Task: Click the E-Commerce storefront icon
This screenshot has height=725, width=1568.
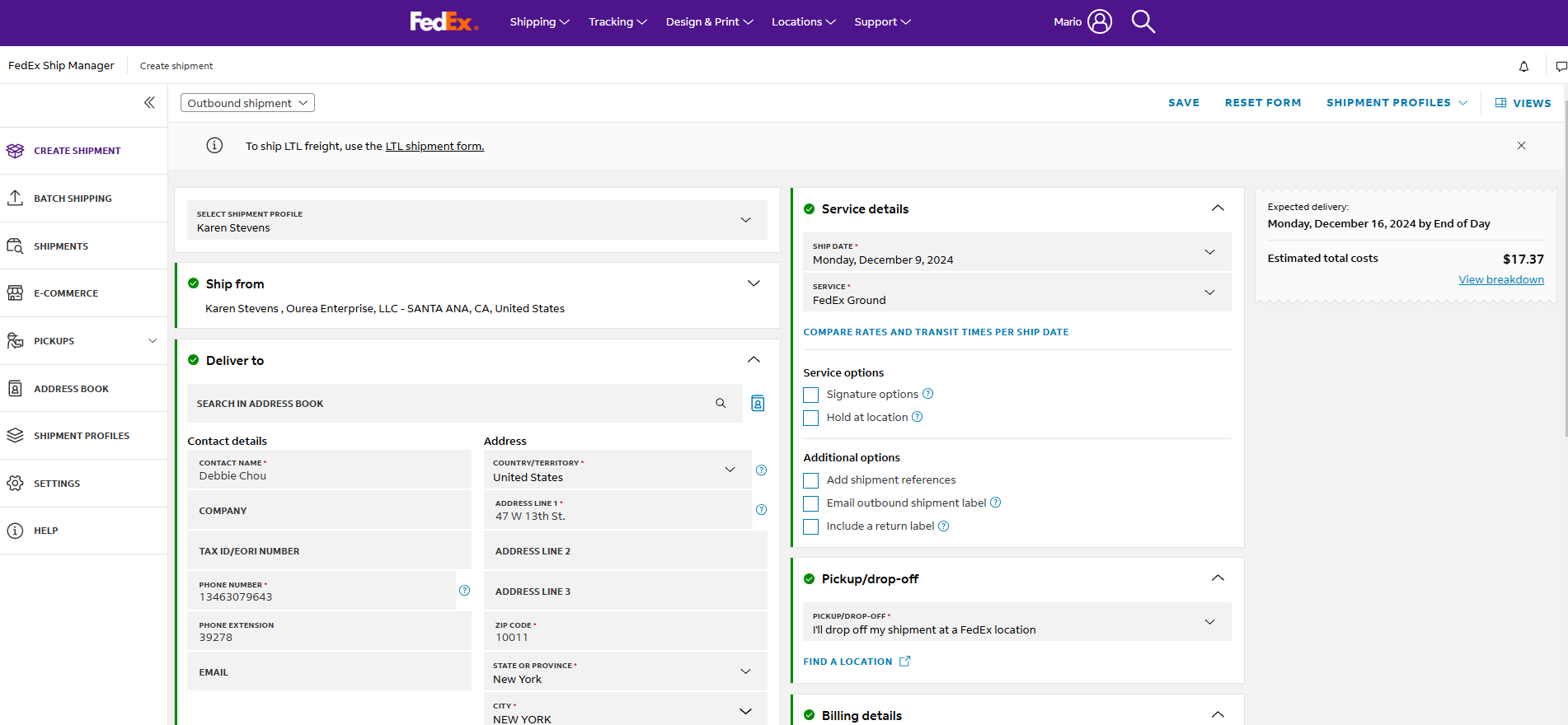Action: (15, 293)
